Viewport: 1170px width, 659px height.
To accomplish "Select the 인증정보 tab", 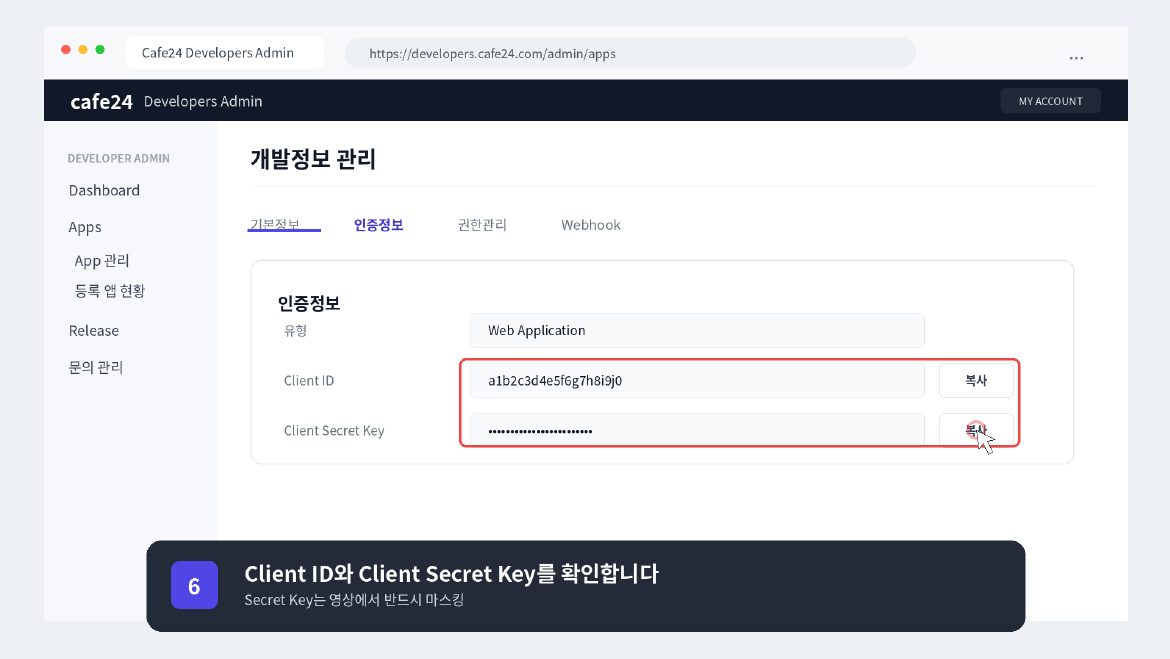I will pyautogui.click(x=378, y=225).
